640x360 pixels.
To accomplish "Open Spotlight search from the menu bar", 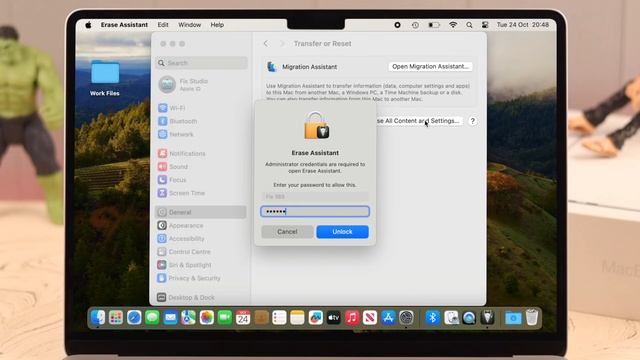I will tap(469, 25).
